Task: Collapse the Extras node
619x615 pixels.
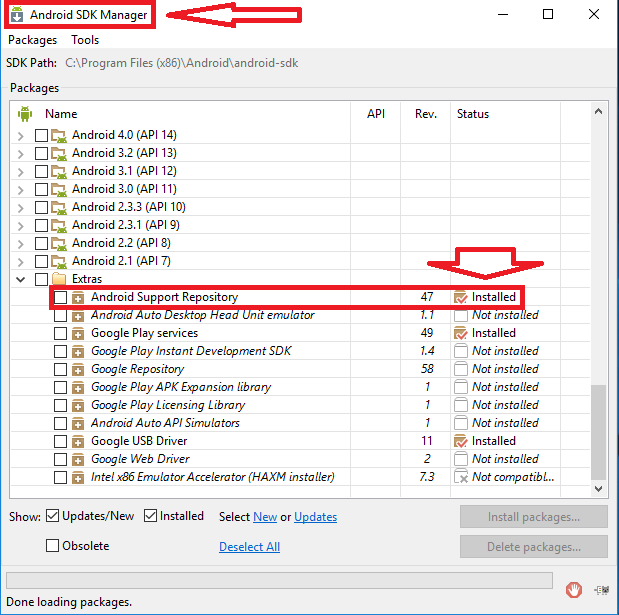Action: coord(21,279)
